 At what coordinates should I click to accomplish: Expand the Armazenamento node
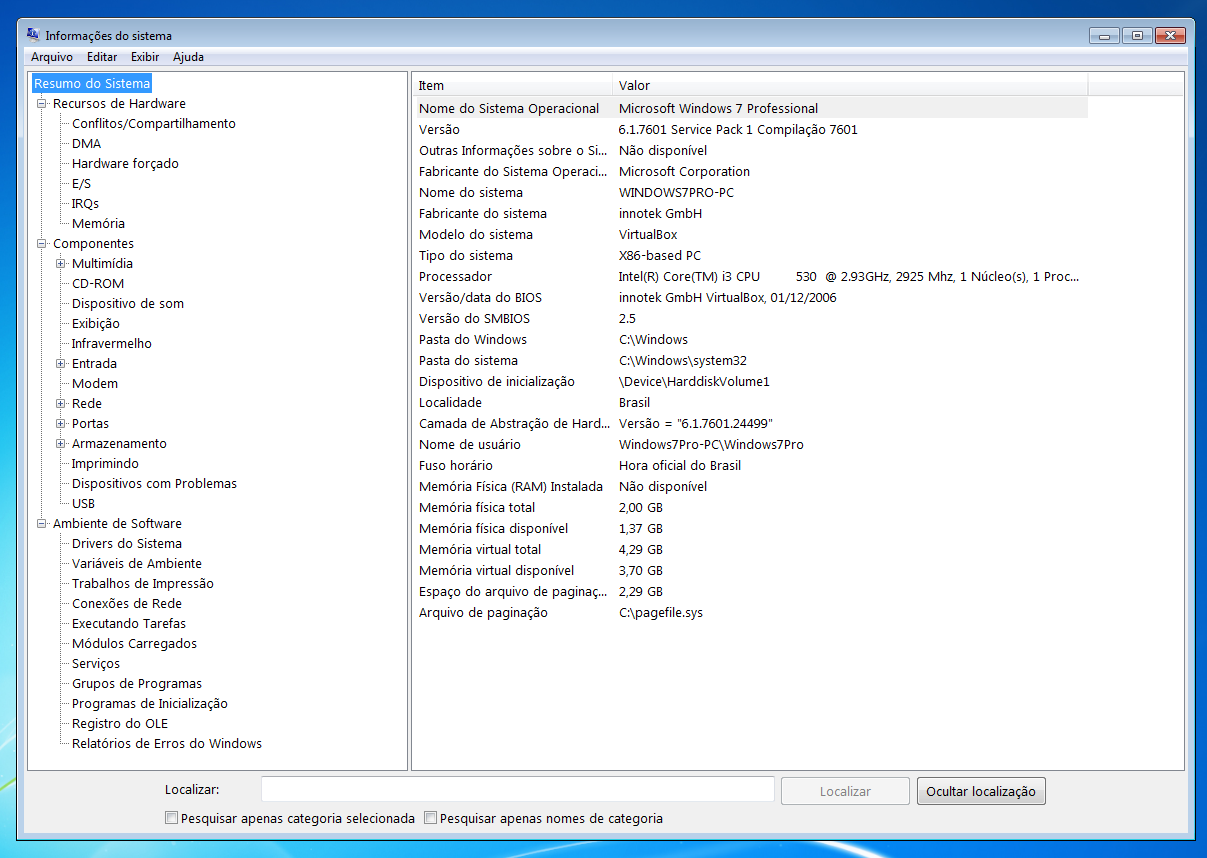pos(61,443)
